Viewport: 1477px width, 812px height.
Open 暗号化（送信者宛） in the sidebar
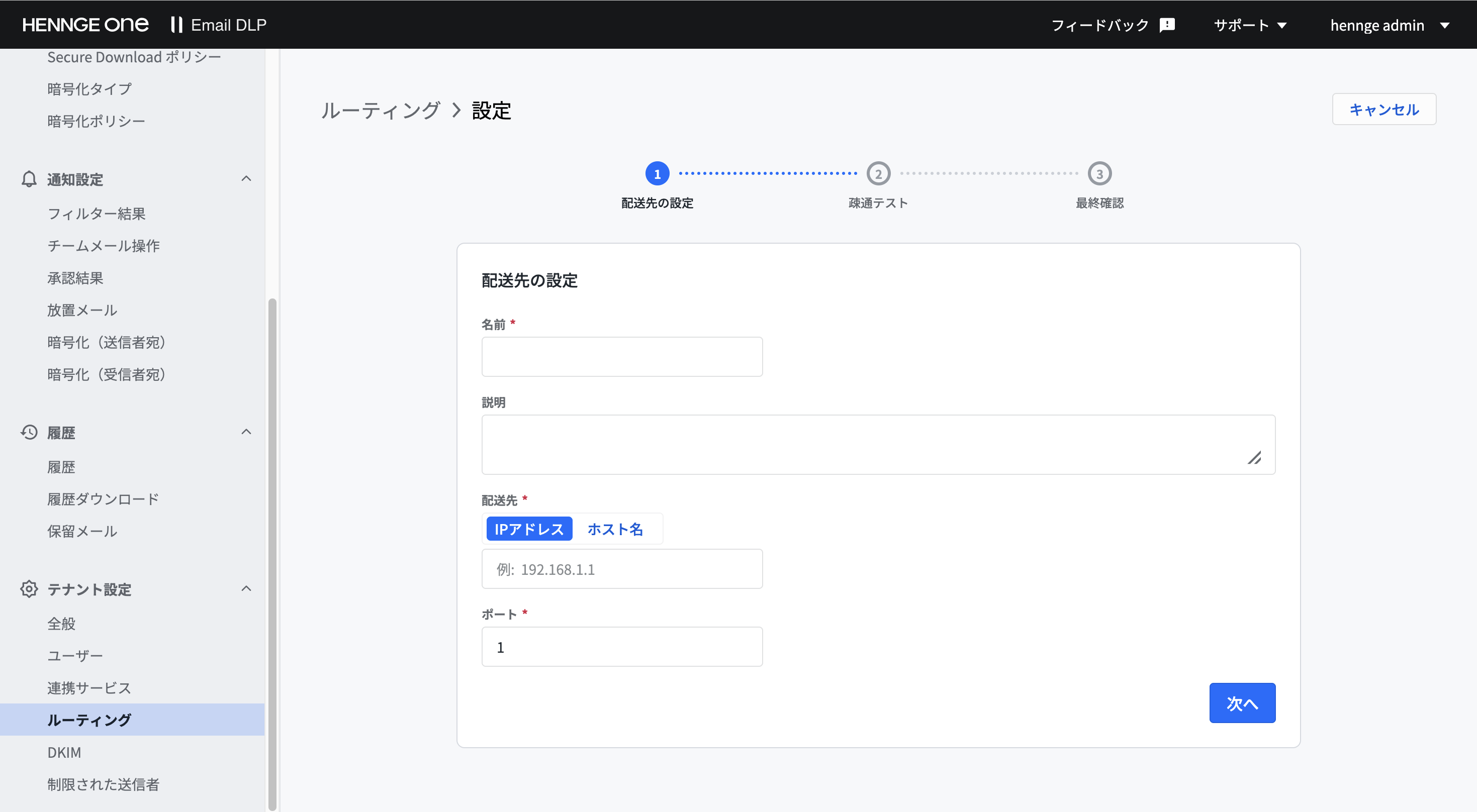[x=107, y=342]
